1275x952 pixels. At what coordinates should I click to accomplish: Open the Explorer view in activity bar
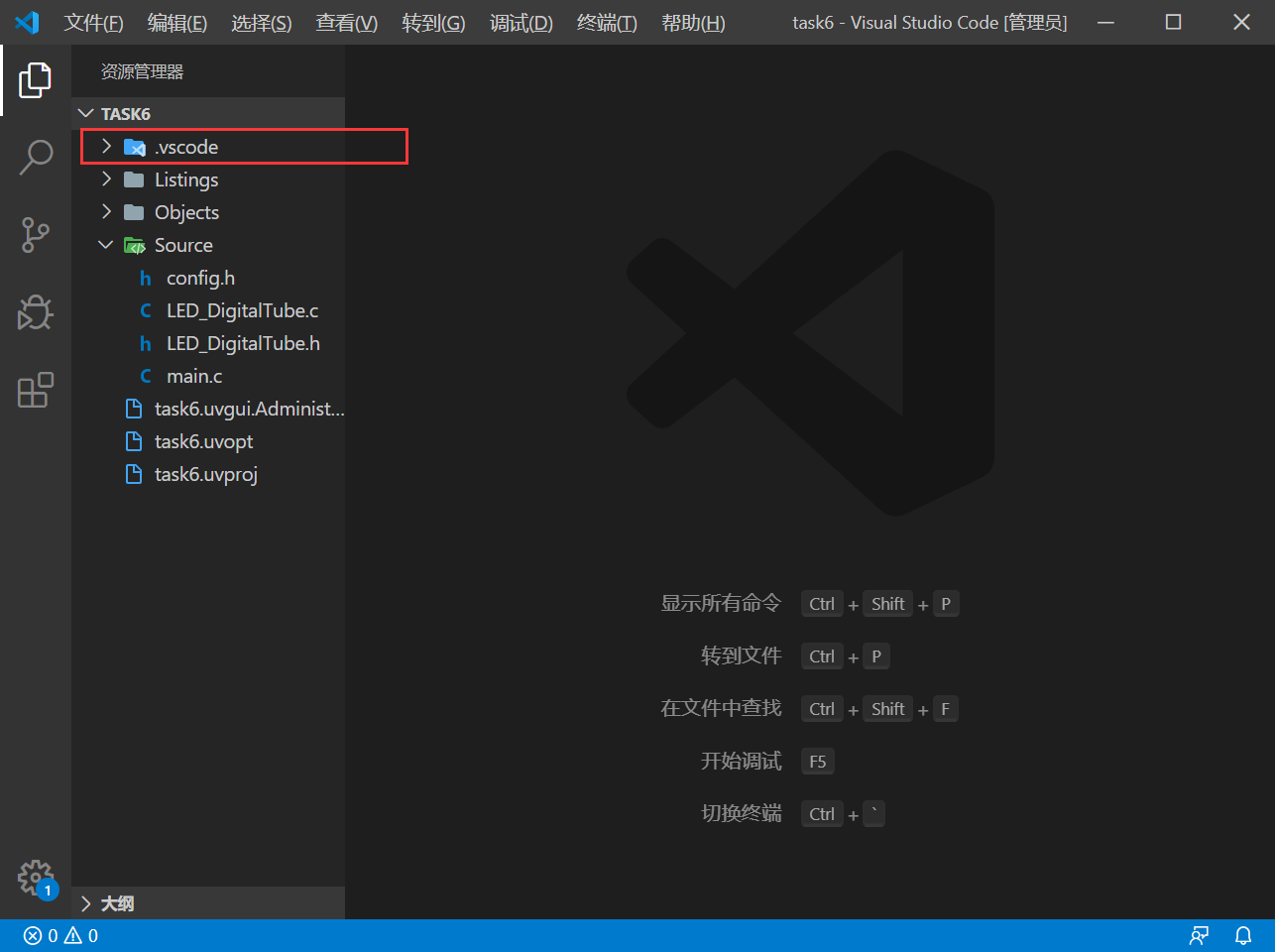(35, 79)
